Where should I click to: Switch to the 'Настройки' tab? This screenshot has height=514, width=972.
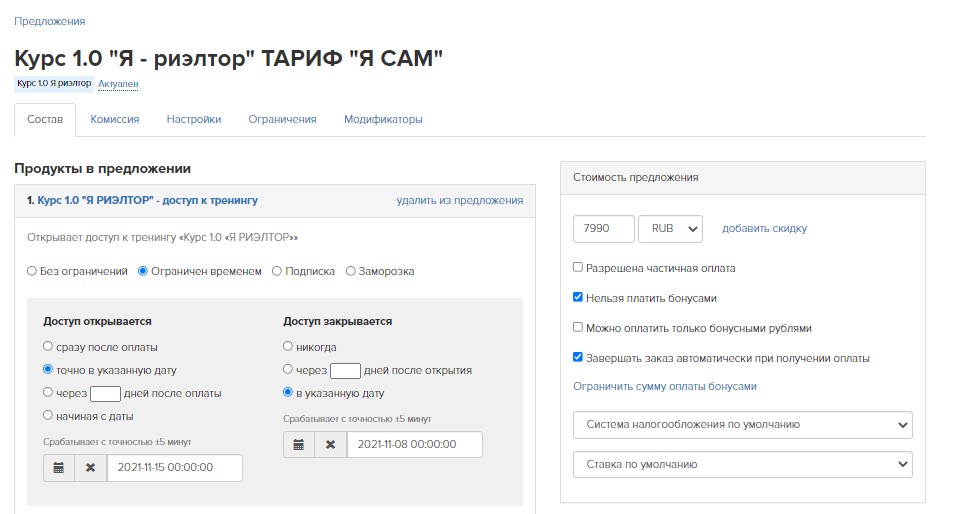pyautogui.click(x=194, y=120)
